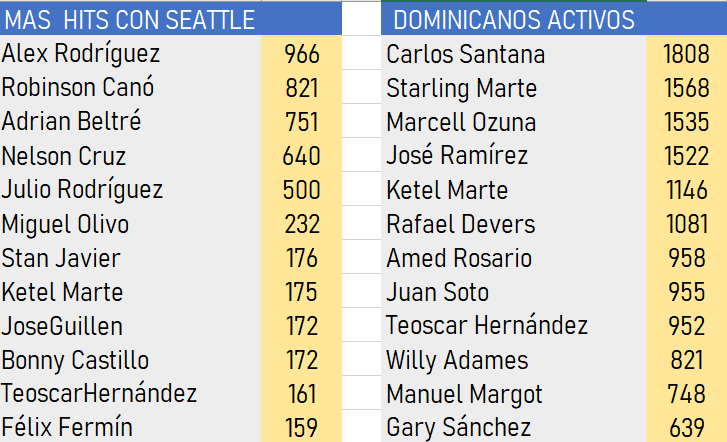Click the Bonny Castillo cell
Screen dimensions: 727x442
[x=75, y=360]
